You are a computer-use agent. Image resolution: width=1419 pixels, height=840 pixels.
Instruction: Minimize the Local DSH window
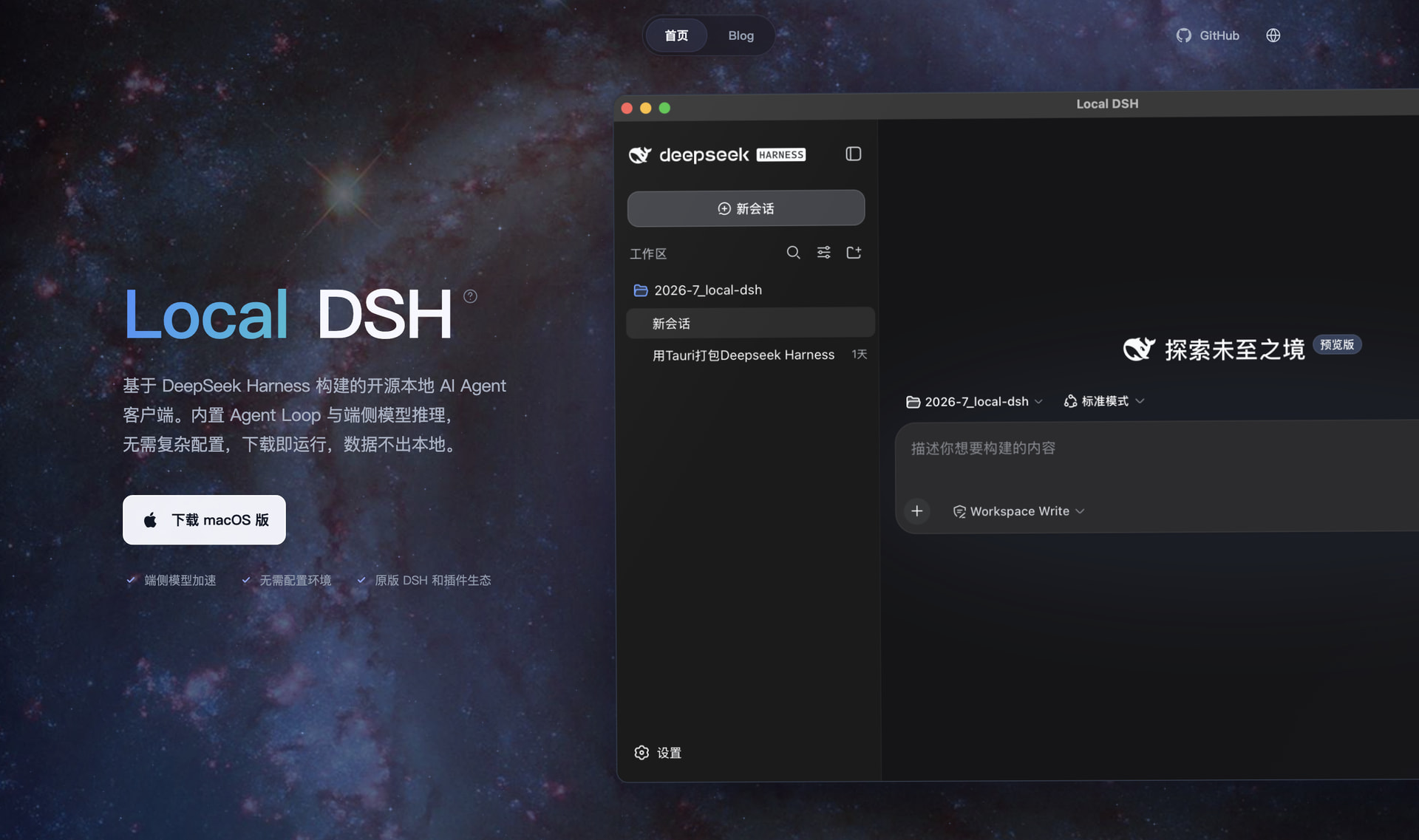tap(646, 108)
